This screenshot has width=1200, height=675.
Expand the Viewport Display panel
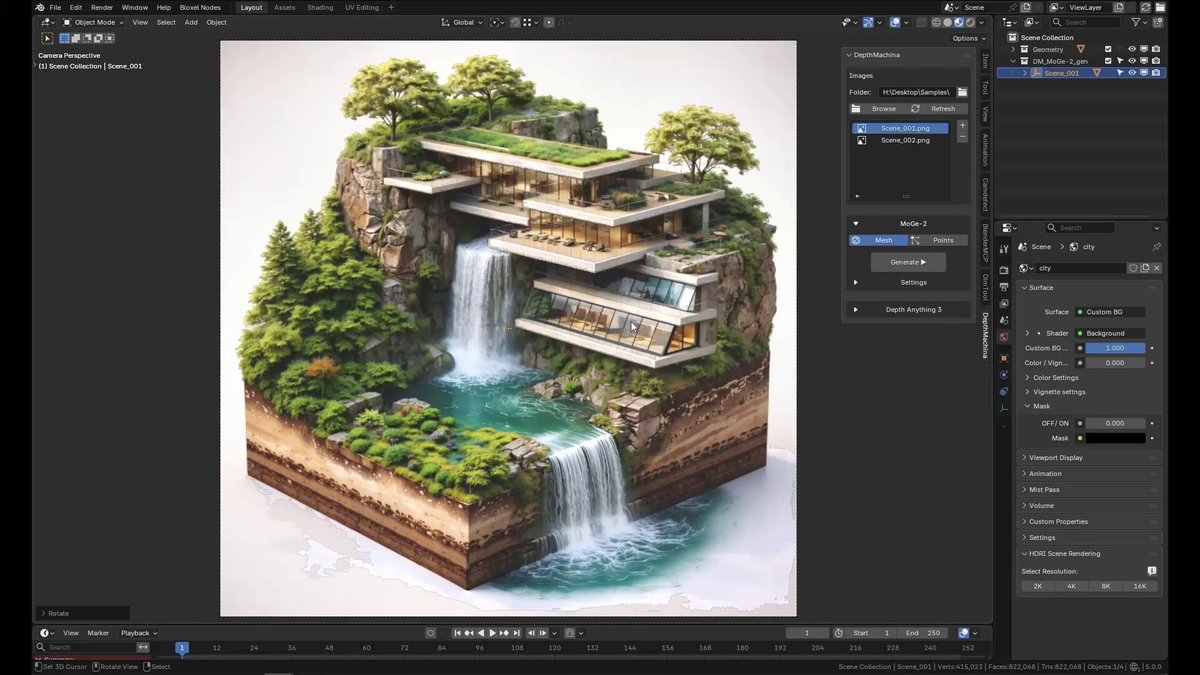(x=1090, y=458)
